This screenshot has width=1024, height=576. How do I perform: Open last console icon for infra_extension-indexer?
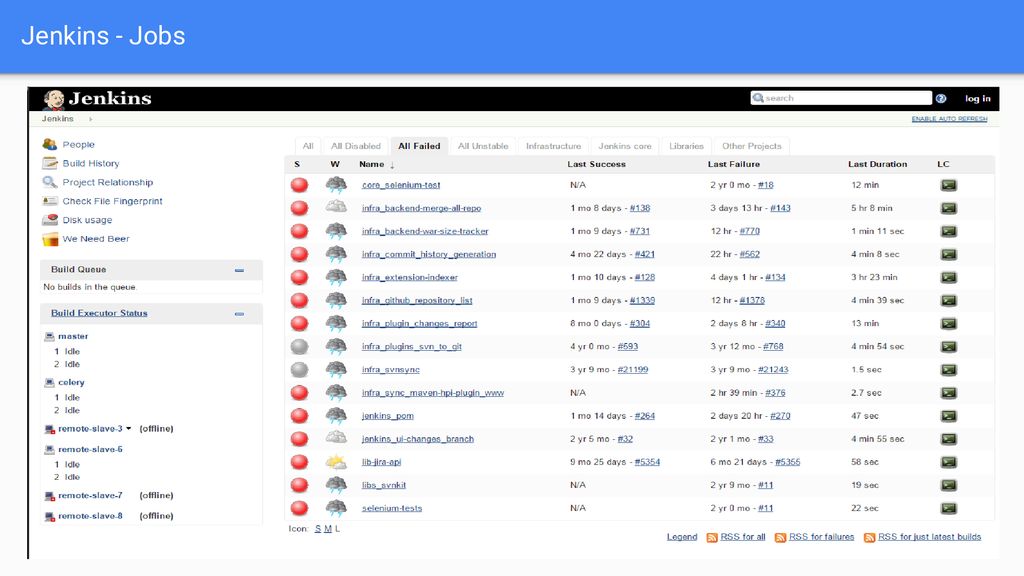[948, 278]
